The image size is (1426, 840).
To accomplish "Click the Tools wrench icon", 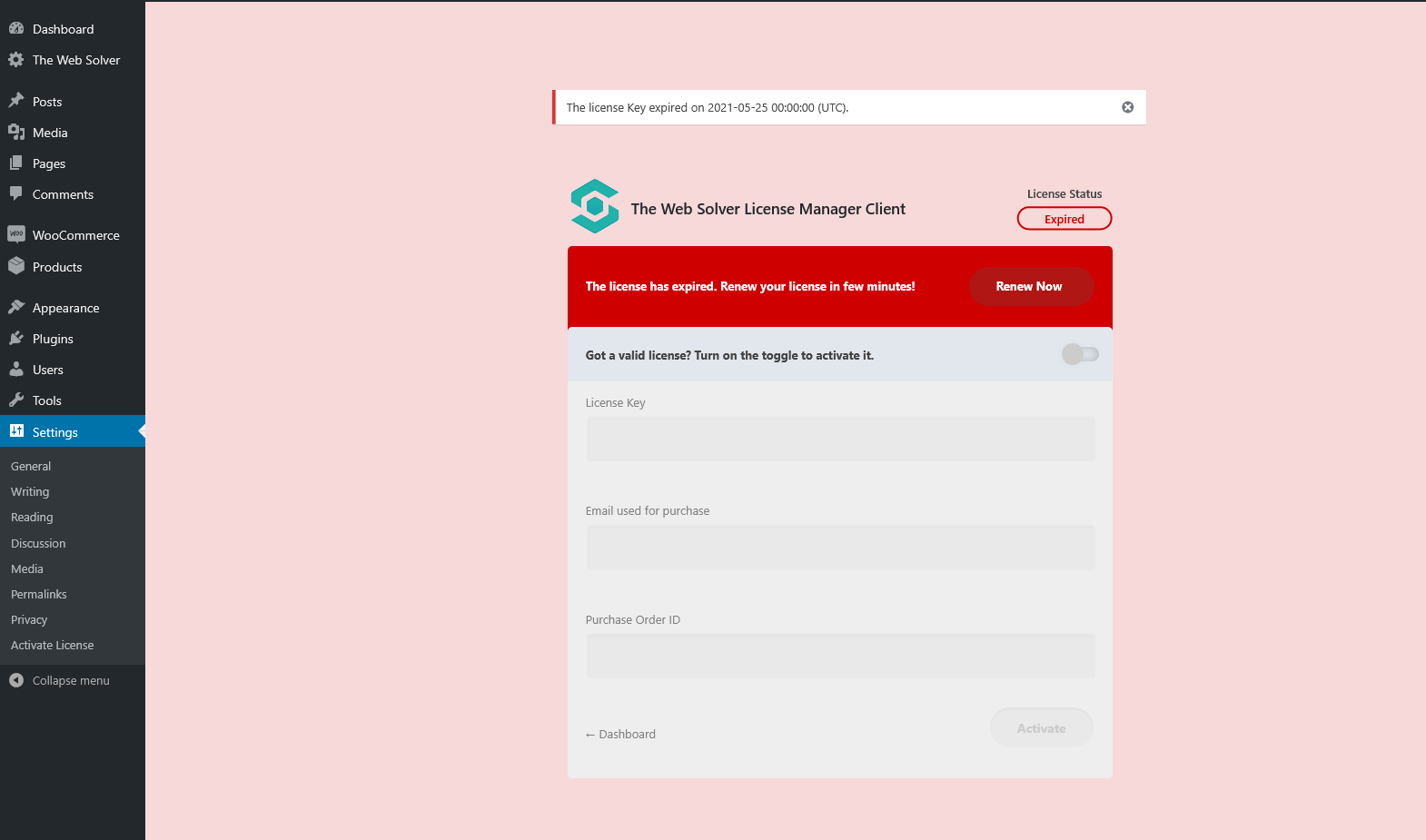I will pos(16,400).
